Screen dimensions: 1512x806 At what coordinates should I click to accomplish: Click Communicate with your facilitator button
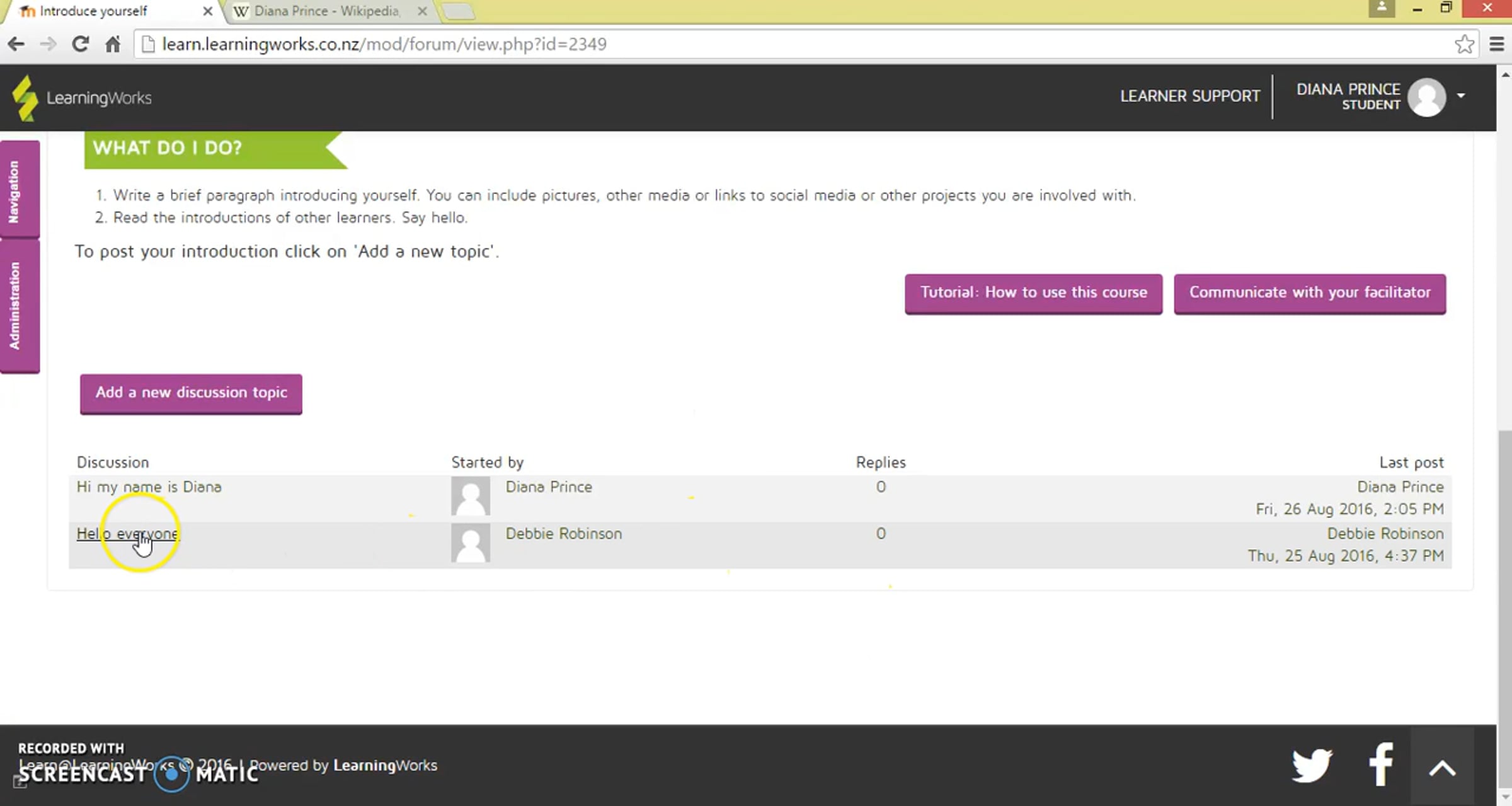coord(1309,293)
